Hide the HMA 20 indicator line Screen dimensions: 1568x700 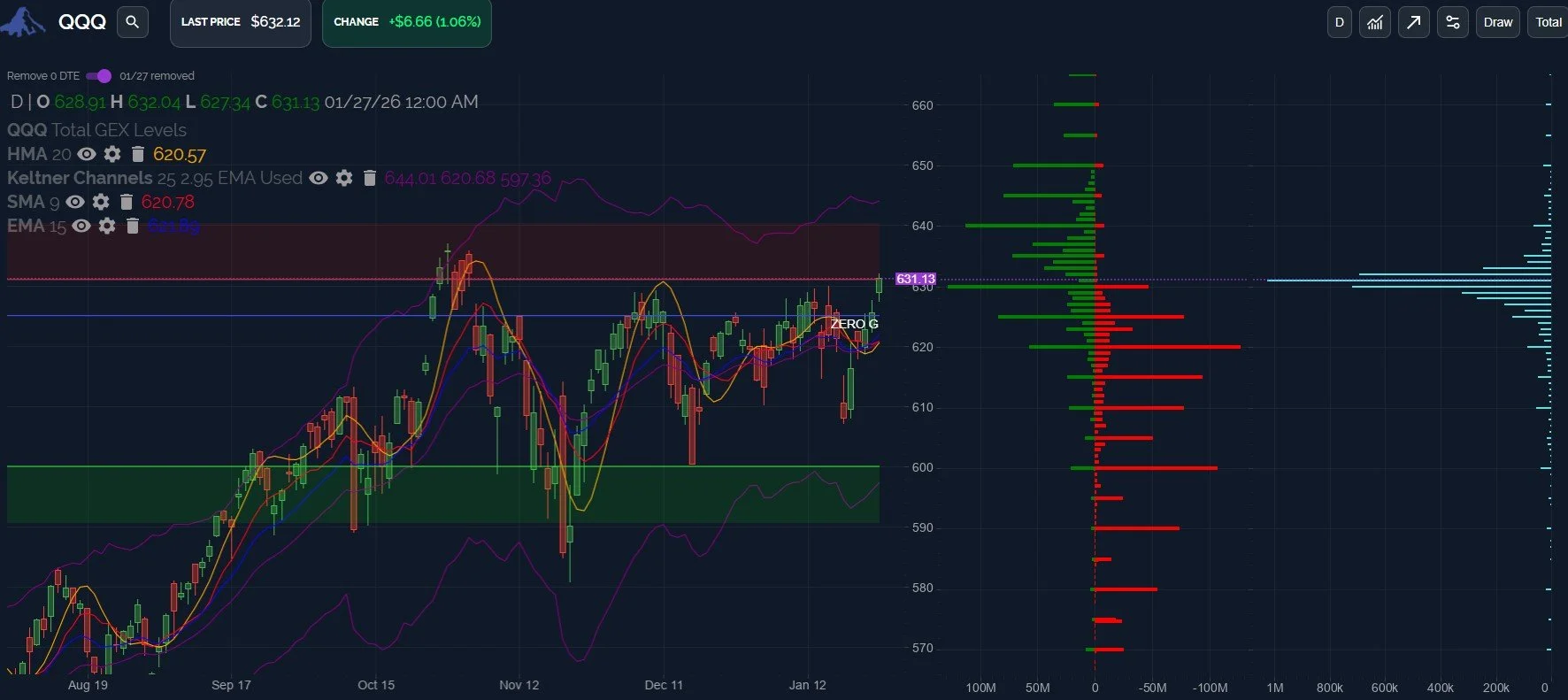(87, 154)
